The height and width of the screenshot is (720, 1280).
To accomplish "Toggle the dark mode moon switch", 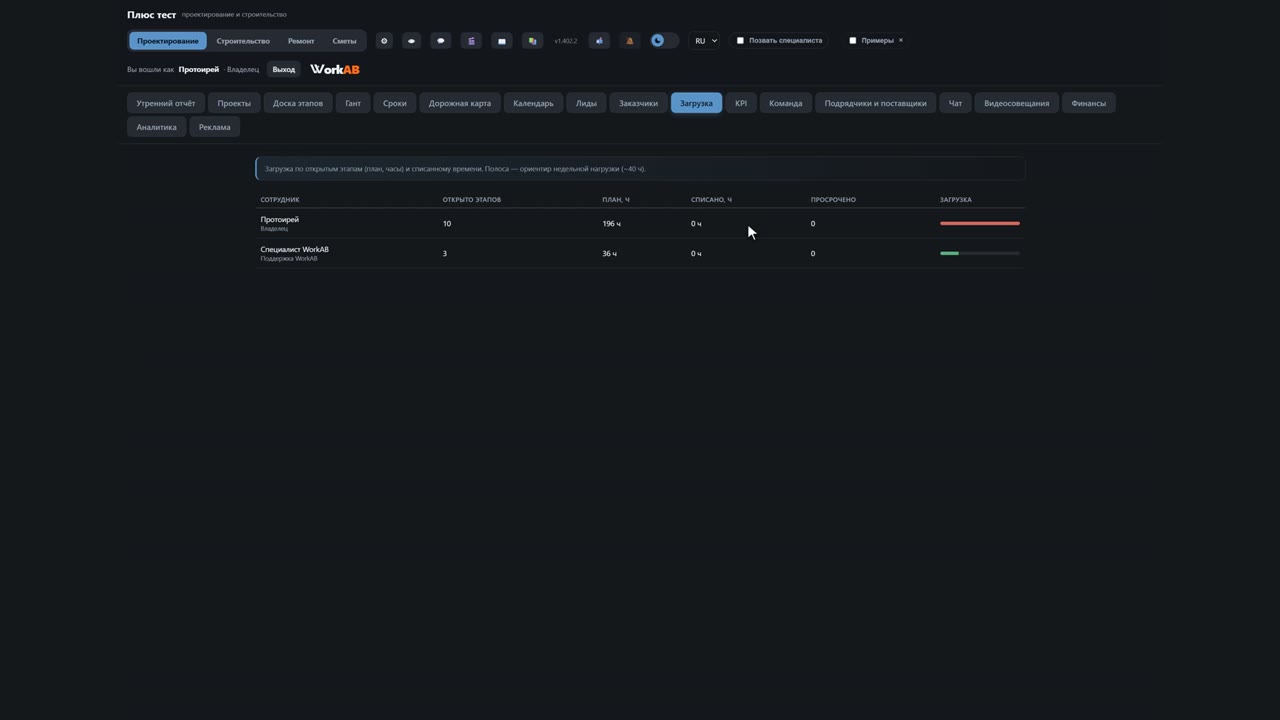I will click(x=664, y=41).
